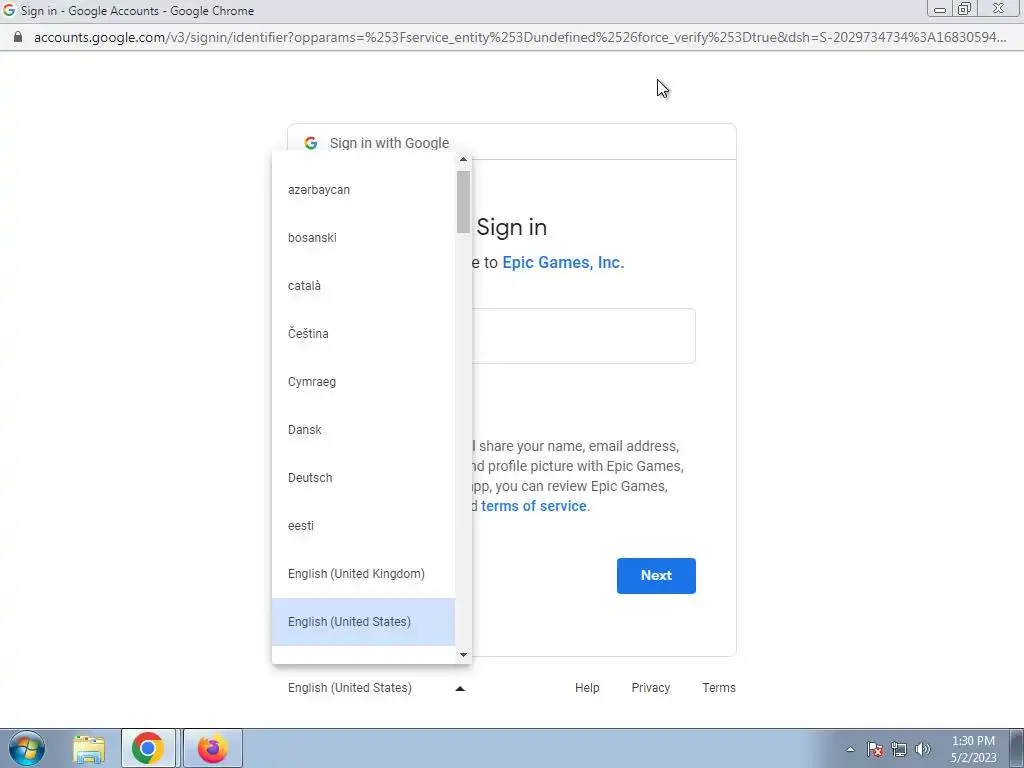The image size is (1024, 768).
Task: Click the Action Center flag icon
Action: coord(875,749)
